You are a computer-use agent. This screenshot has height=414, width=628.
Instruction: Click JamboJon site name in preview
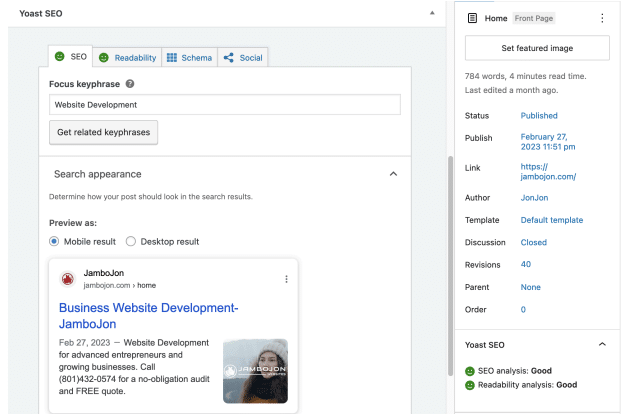pos(103,273)
